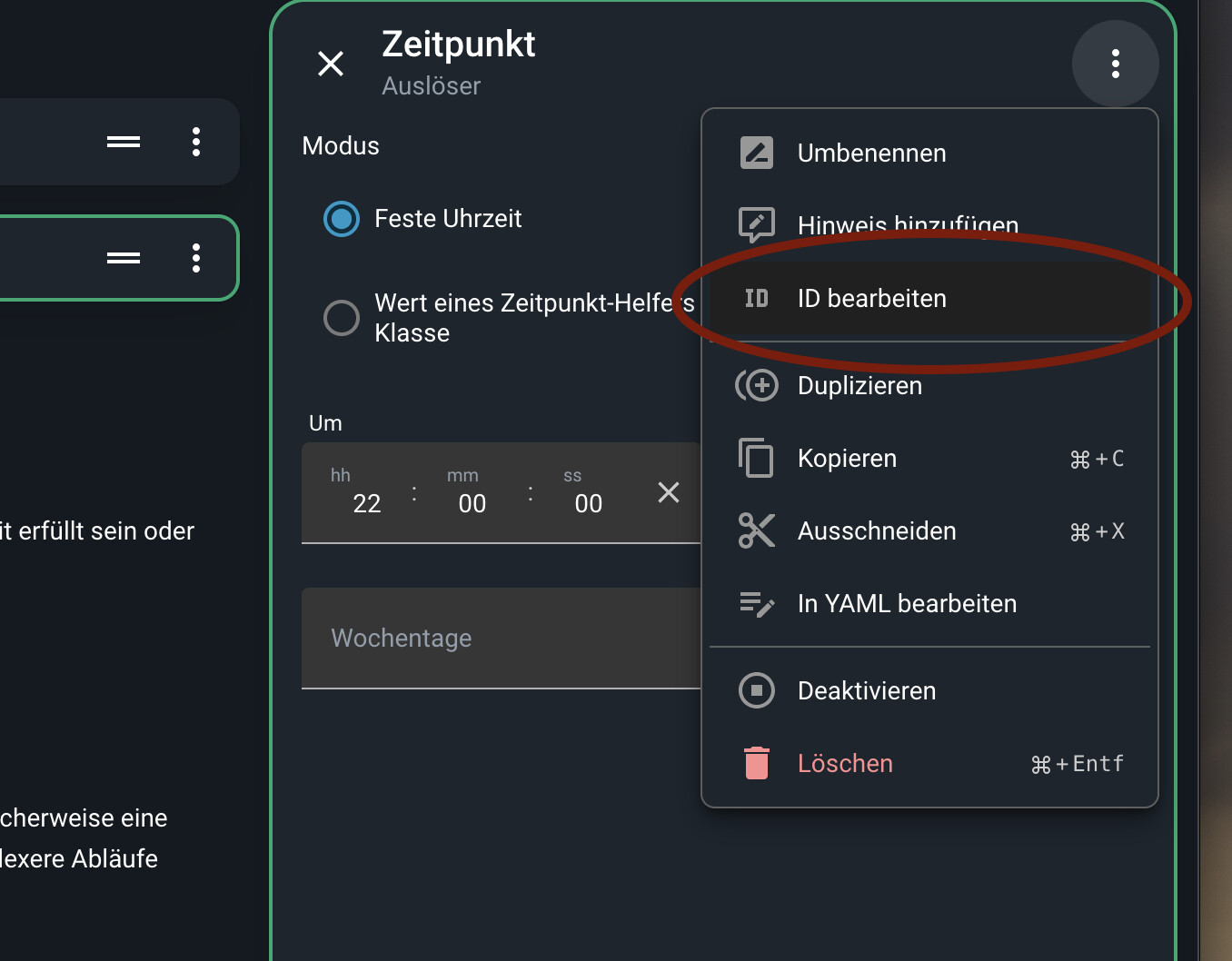Open three-dot menu of the green-outlined row
The width and height of the screenshot is (1232, 961).
coord(196,258)
